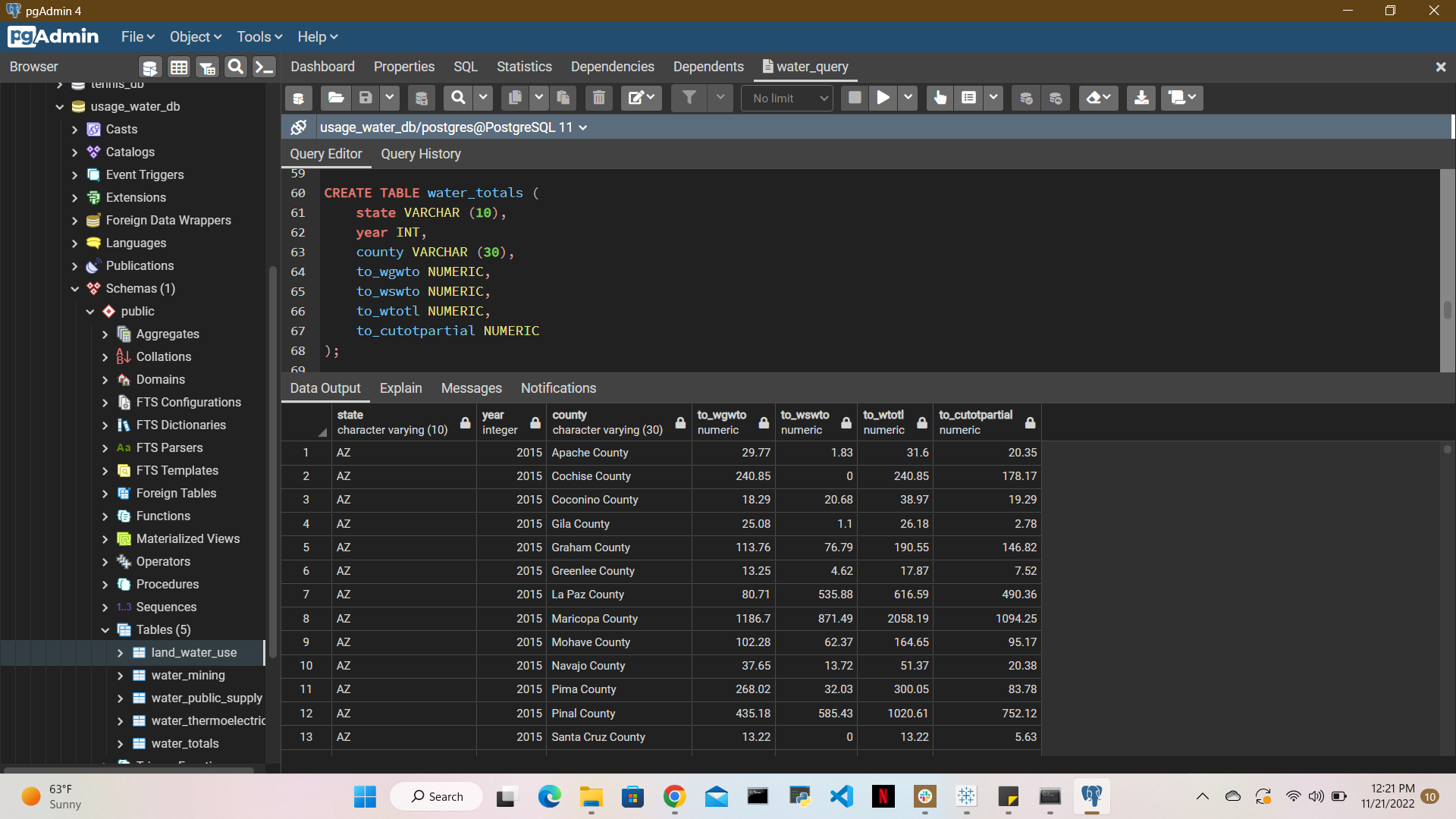Run the query with Execute button
Screen dimensions: 1456x819
click(x=883, y=98)
